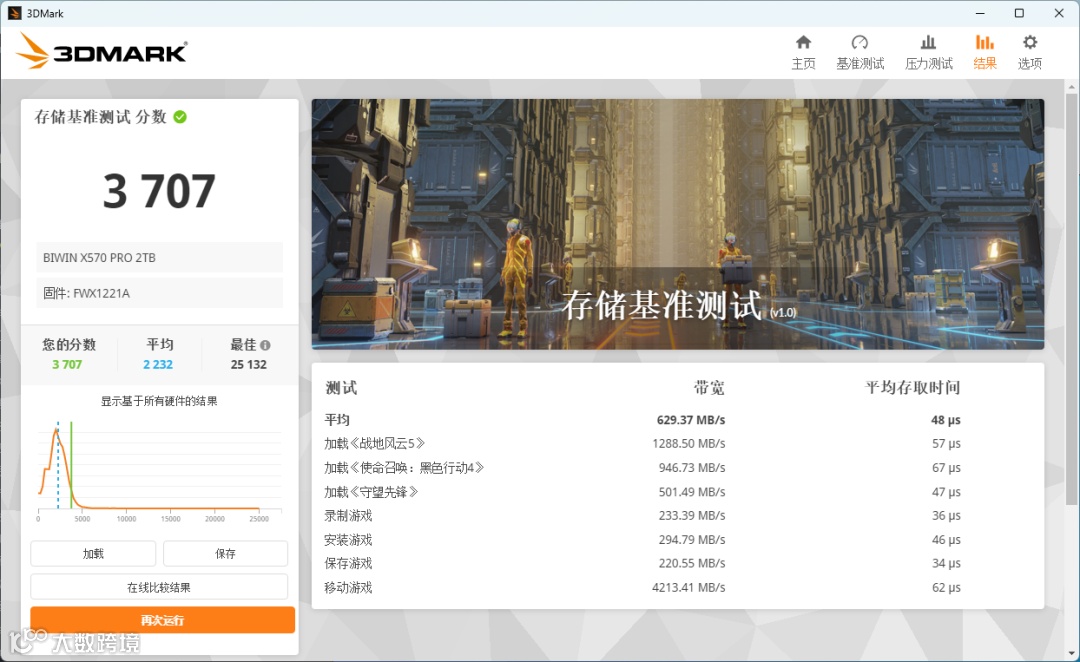Click the scrollbar up arrow
The width and height of the screenshot is (1080, 662).
click(x=1071, y=87)
